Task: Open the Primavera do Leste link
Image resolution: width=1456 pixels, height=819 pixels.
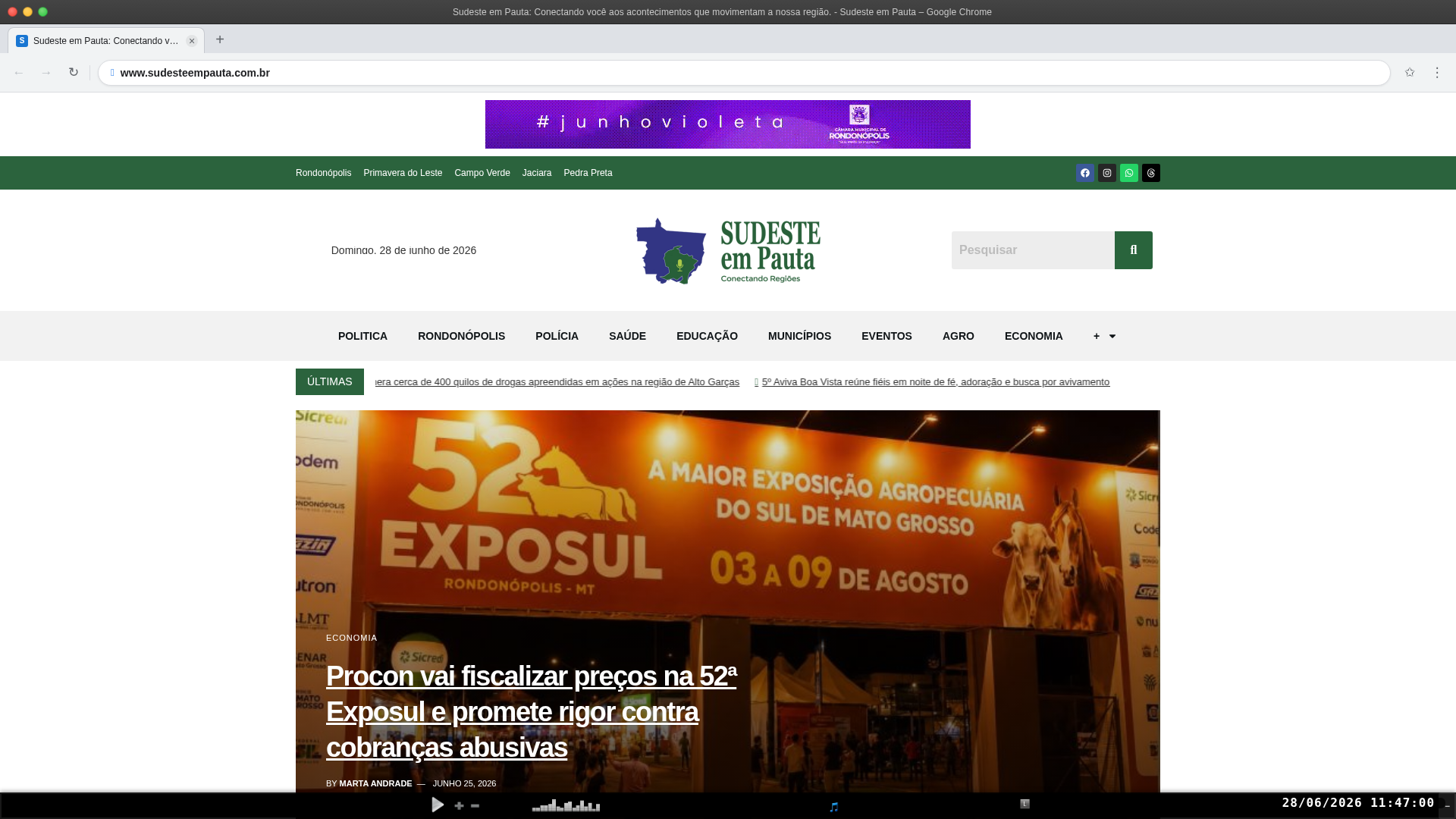Action: (403, 173)
